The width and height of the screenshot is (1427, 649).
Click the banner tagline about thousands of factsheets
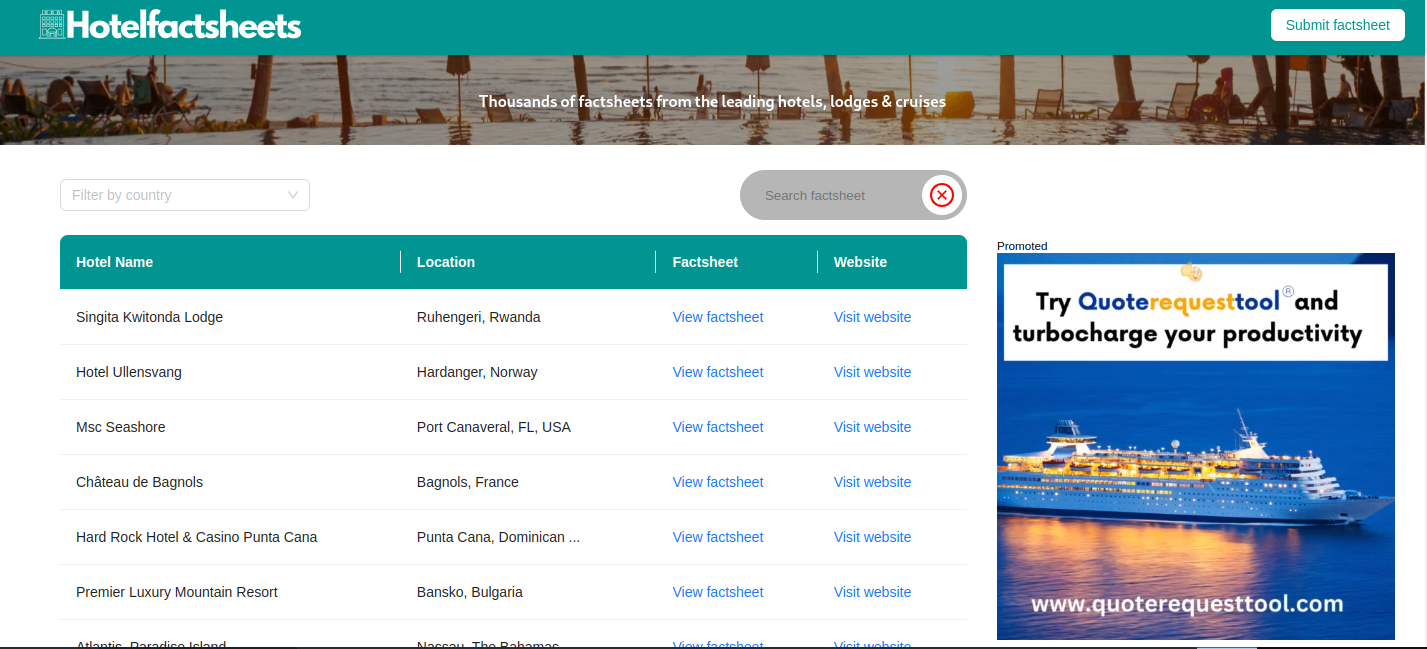pos(712,101)
